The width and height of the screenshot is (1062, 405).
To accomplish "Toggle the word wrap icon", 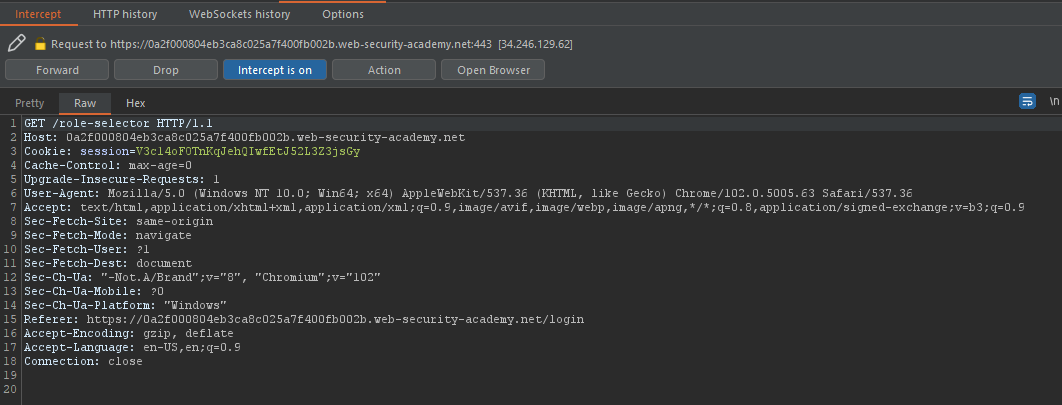I will [x=1027, y=102].
